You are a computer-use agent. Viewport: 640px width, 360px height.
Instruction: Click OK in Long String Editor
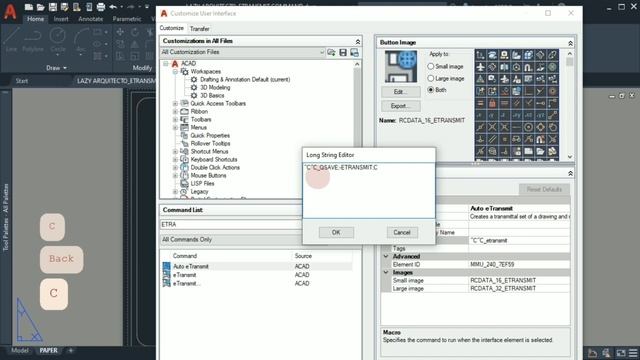click(x=336, y=232)
